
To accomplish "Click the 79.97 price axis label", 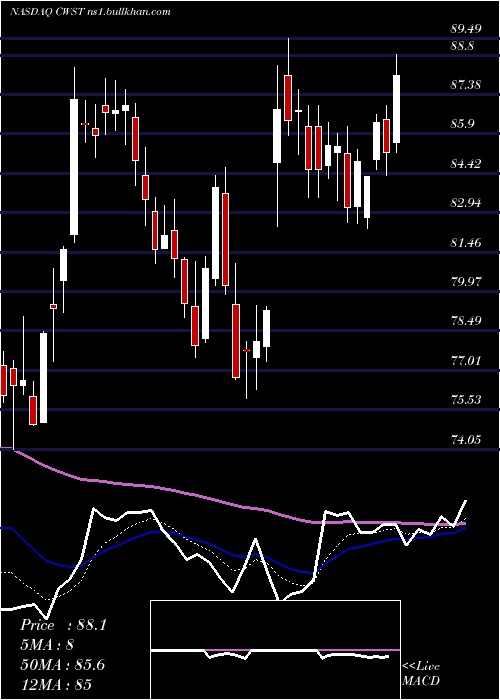I will click(466, 282).
